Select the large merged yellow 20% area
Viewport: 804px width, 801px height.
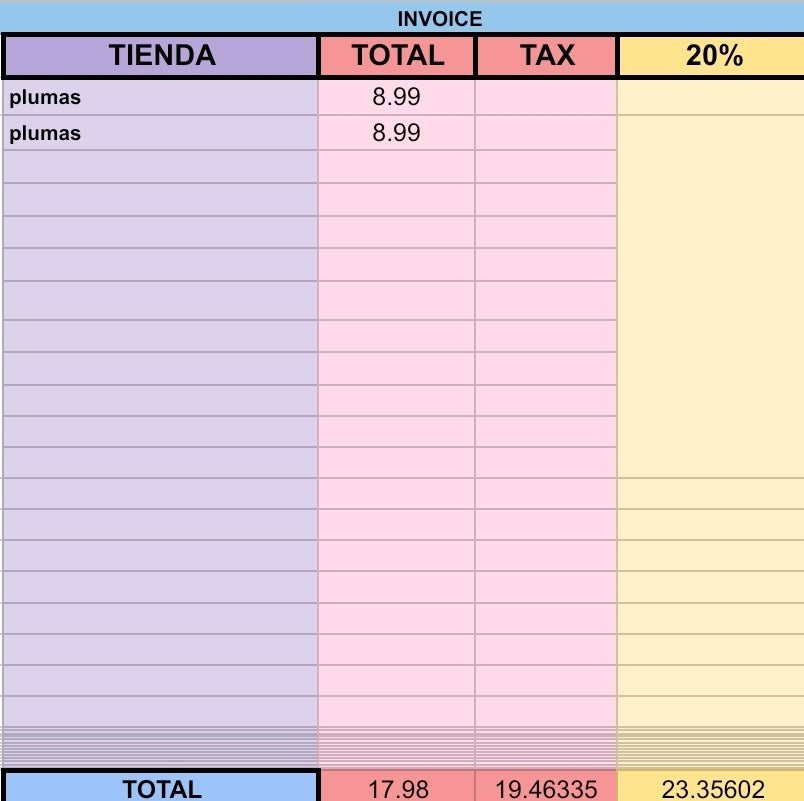coord(711,296)
